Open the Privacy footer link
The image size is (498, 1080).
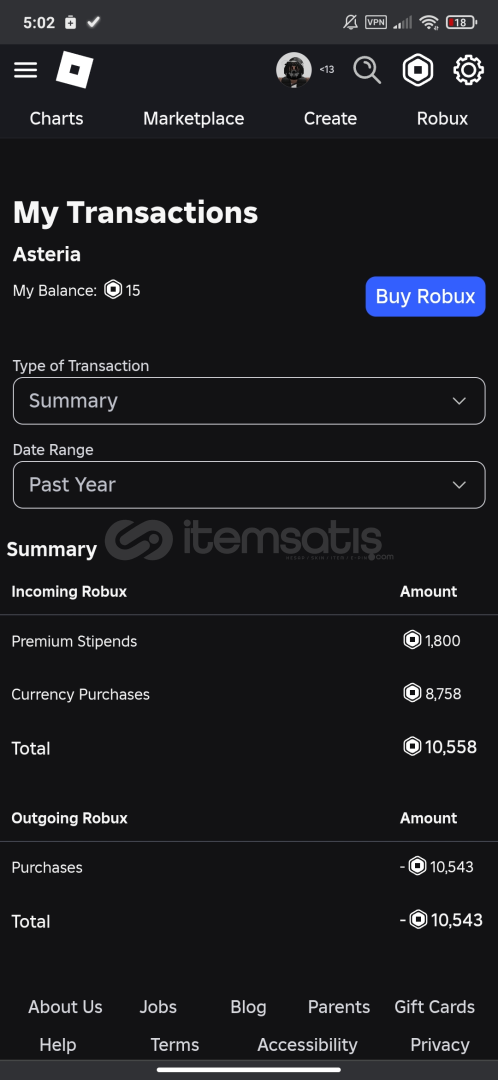(x=439, y=1045)
